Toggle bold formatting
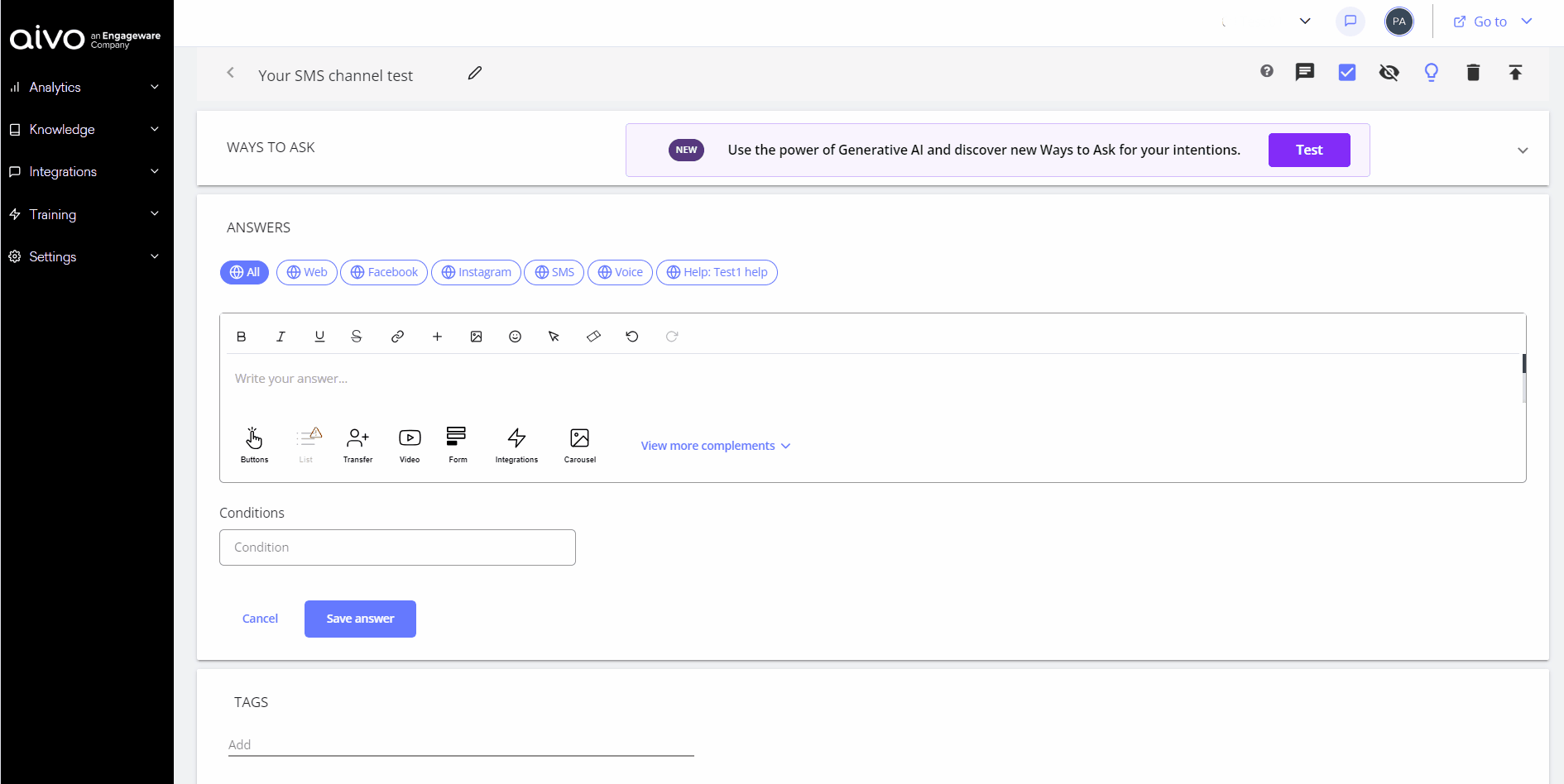 point(242,337)
